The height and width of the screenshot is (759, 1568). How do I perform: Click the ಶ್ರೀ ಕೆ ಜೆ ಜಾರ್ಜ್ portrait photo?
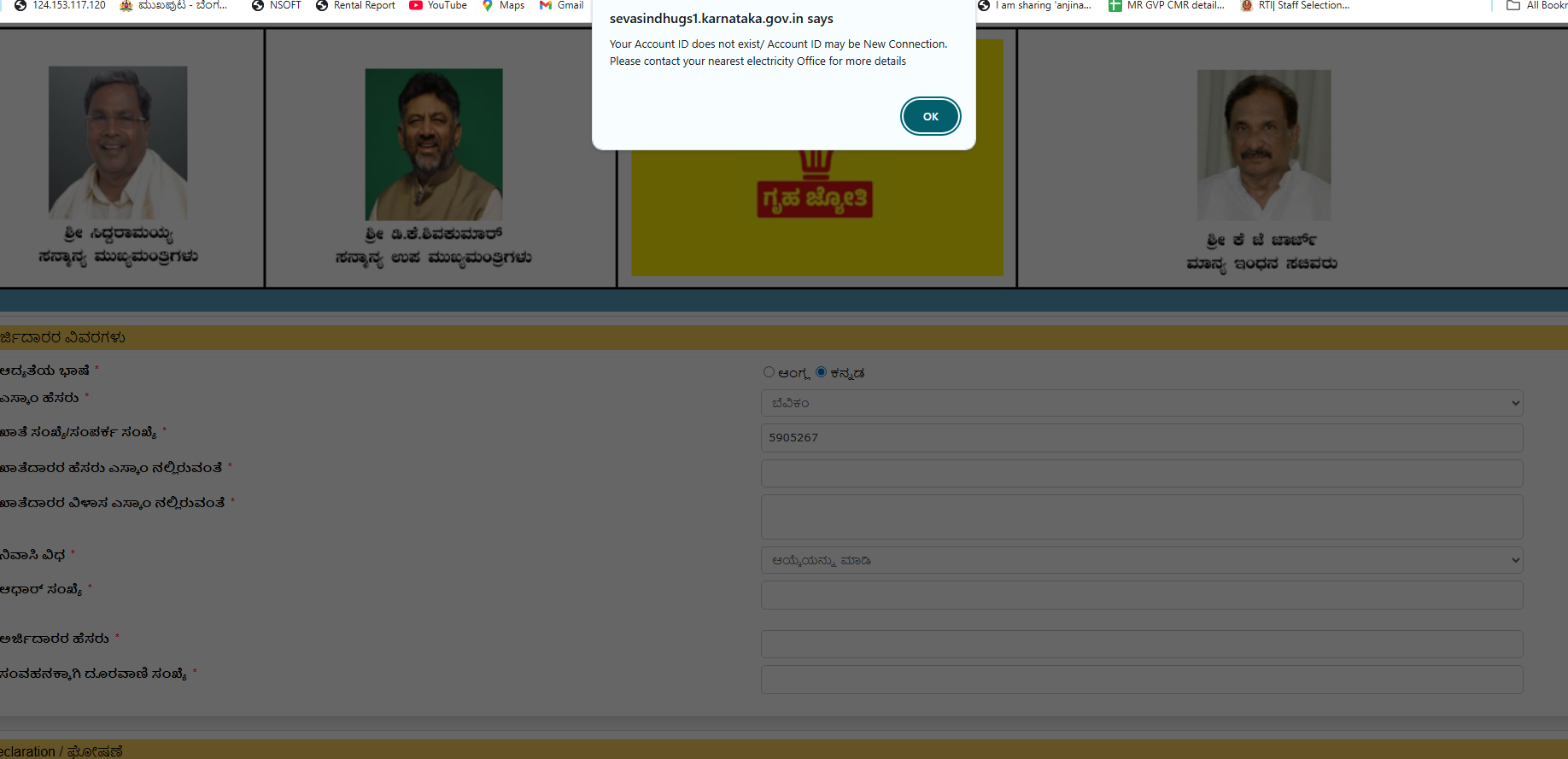1264,145
